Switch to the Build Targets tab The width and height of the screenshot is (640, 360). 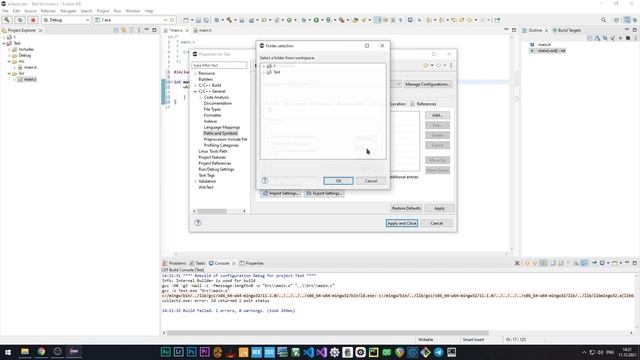tap(567, 30)
